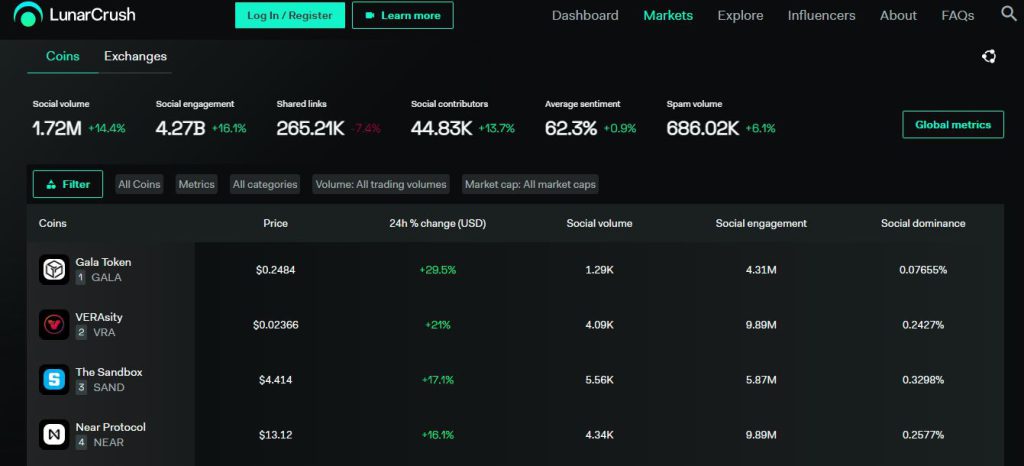
Task: Sort by Social engagement column header
Action: [761, 223]
